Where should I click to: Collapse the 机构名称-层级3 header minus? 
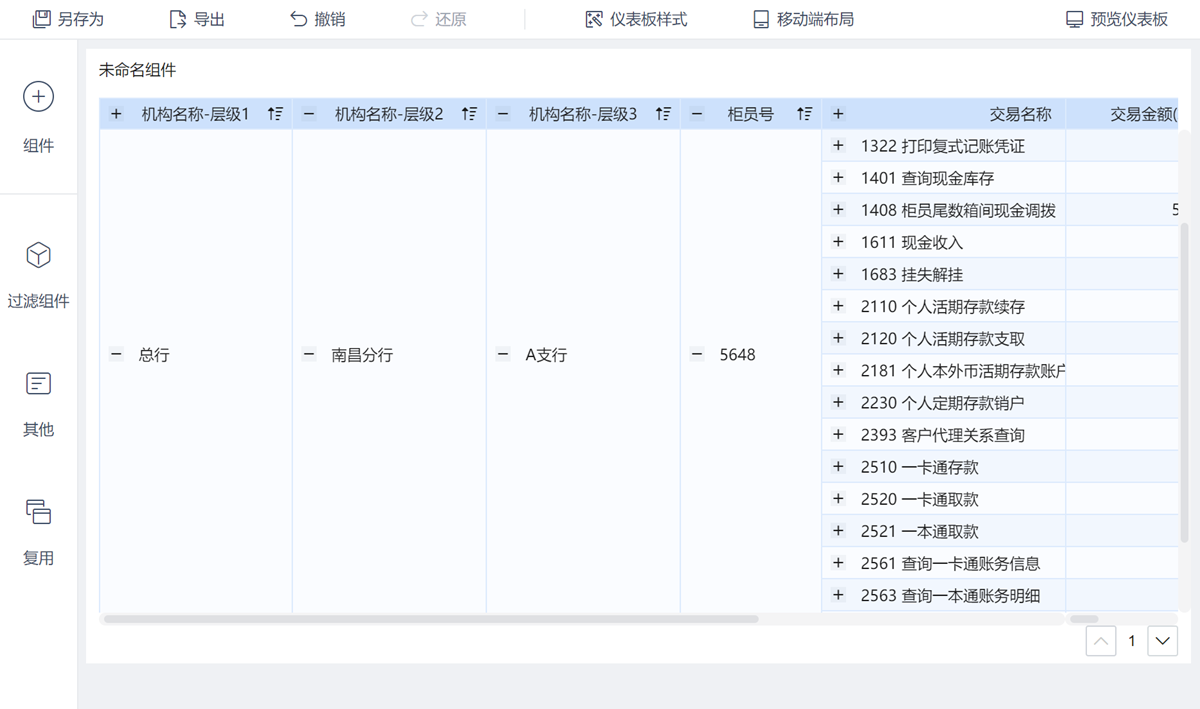[503, 114]
